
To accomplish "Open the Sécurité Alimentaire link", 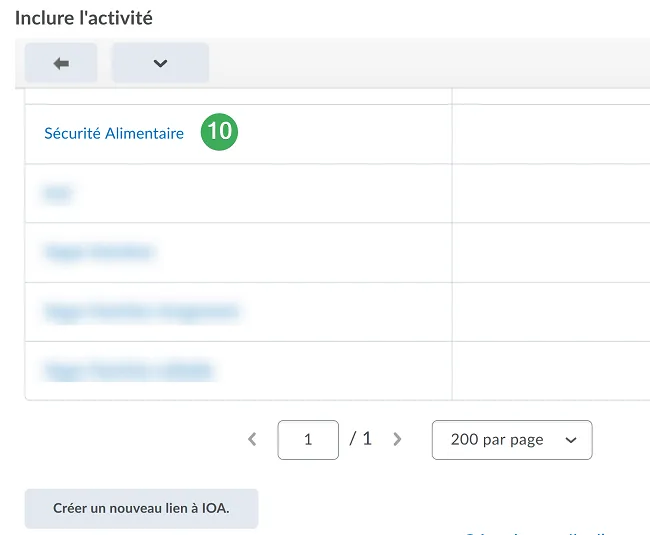I will click(114, 133).
